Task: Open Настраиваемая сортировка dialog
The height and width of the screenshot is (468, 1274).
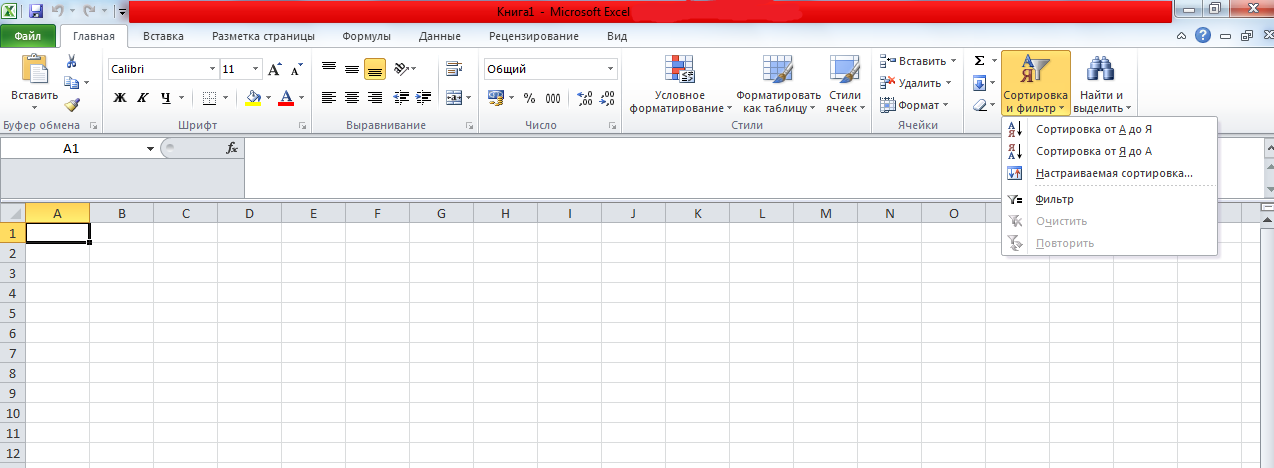Action: point(1109,173)
